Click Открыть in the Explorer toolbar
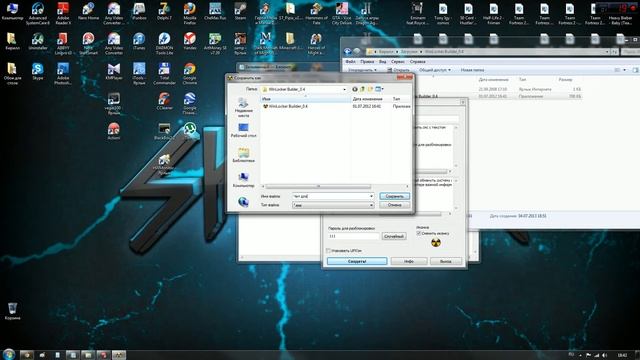This screenshot has width=640, height=360. [x=399, y=70]
